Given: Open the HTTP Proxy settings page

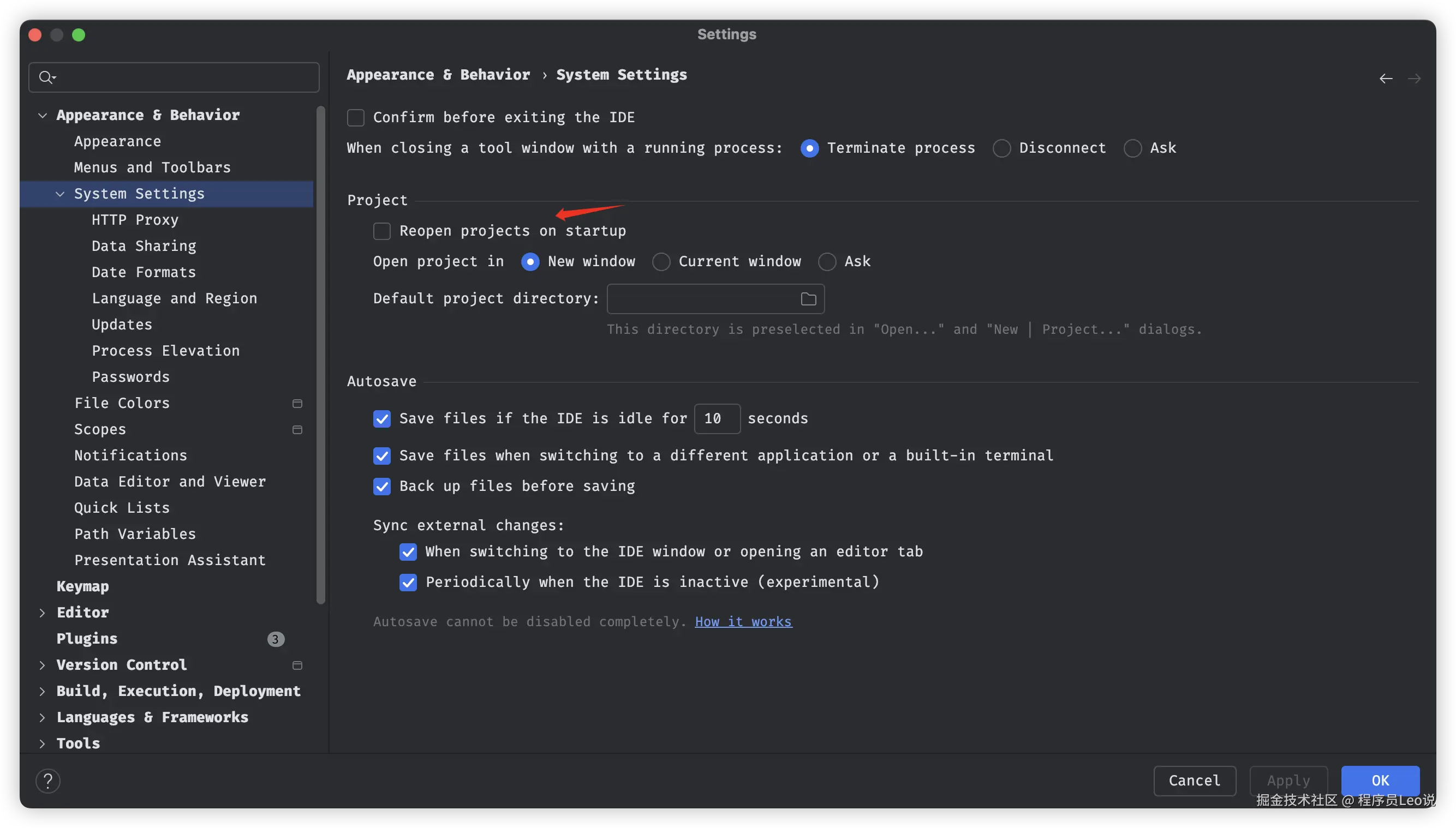Looking at the screenshot, I should (x=135, y=220).
